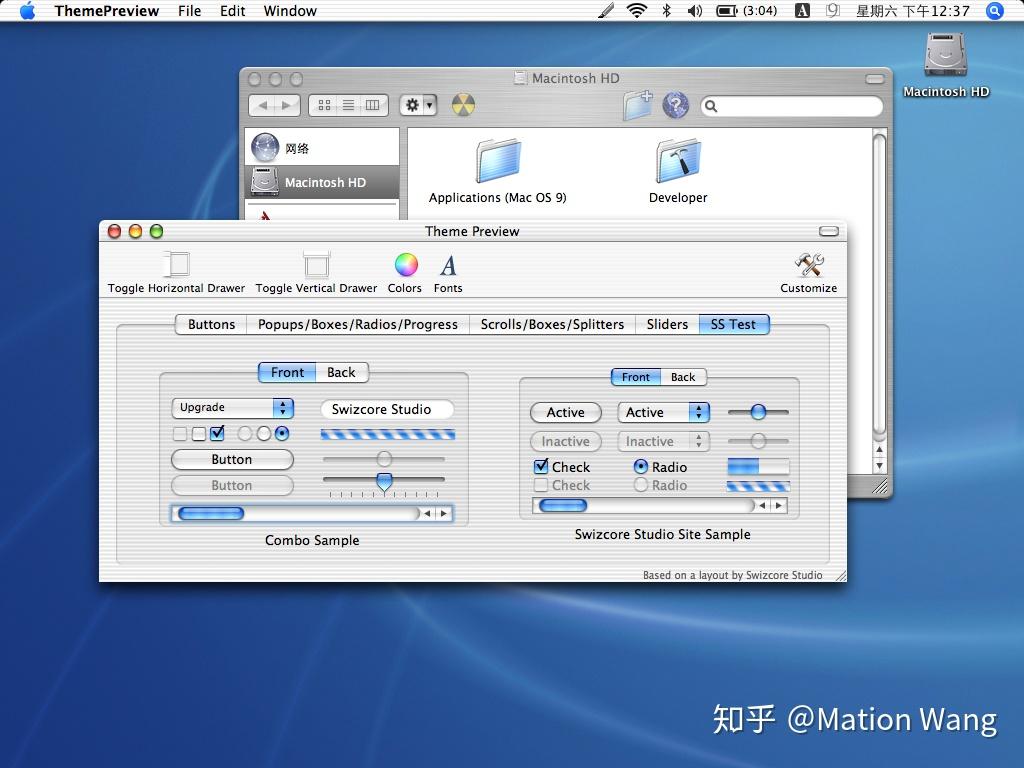Click the Toggle Horizontal Drawer icon

[176, 265]
